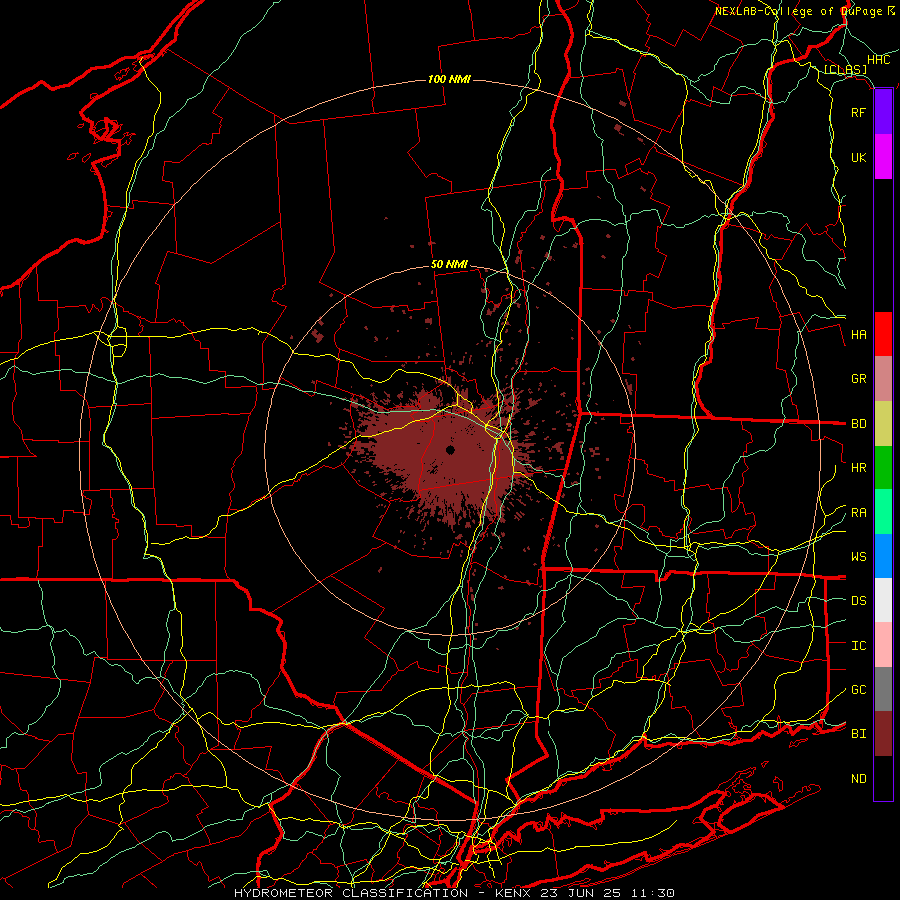This screenshot has width=900, height=900.
Task: Click the UK legend label text
Action: (858, 157)
